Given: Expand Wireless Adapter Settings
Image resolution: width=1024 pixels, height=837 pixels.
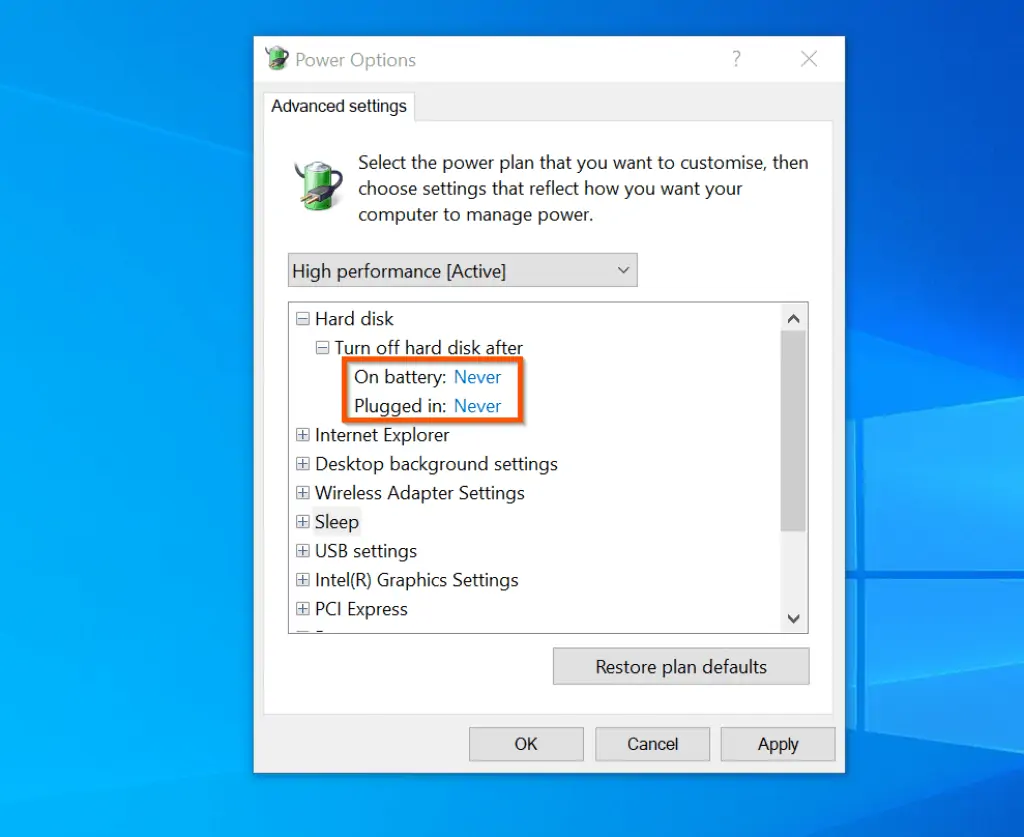Looking at the screenshot, I should click(x=302, y=492).
